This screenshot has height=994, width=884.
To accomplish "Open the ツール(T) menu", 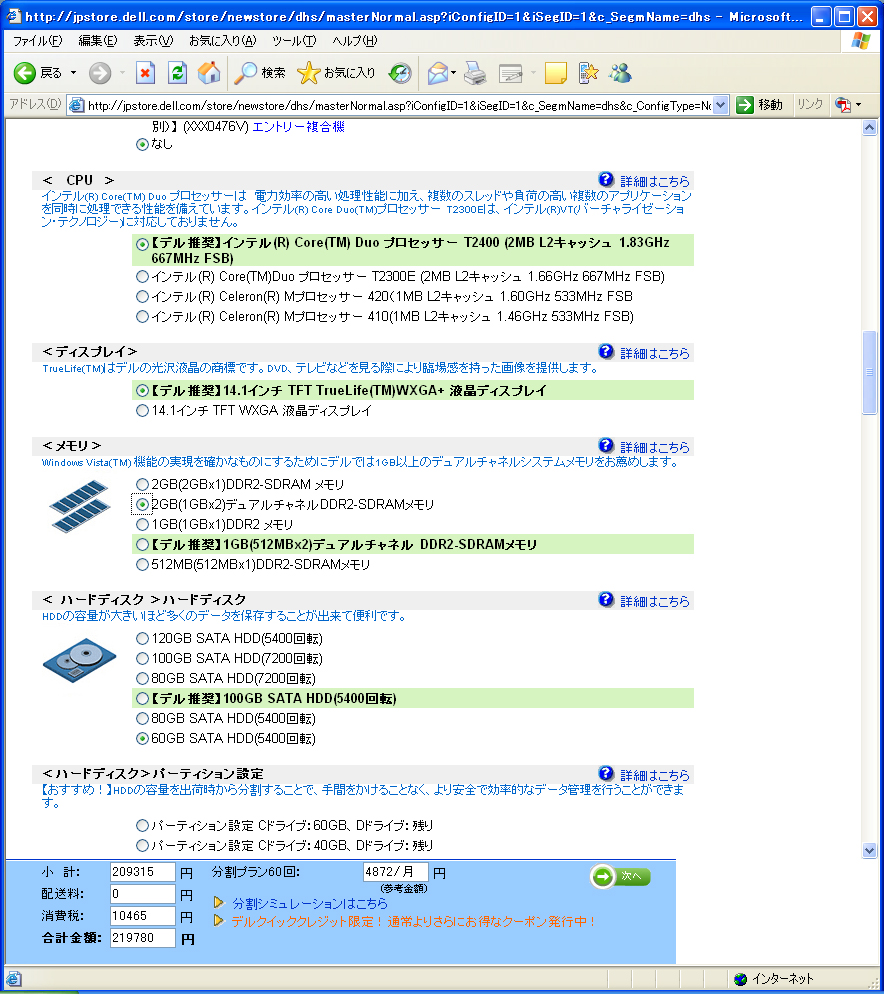I will click(294, 41).
